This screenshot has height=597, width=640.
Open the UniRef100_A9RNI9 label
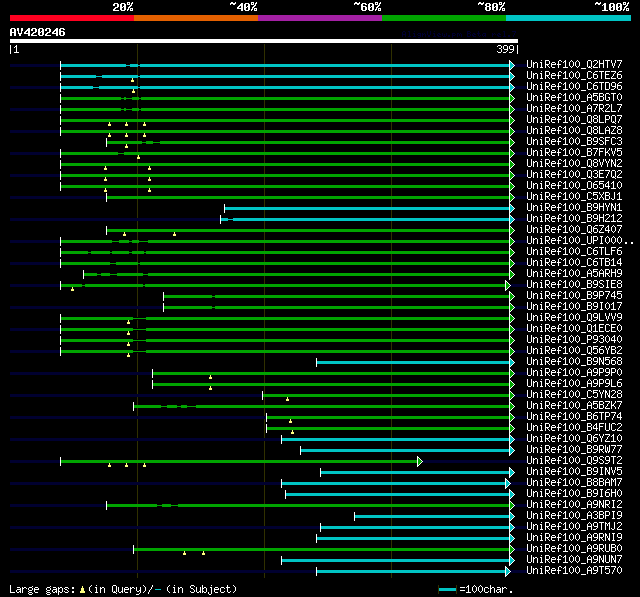click(x=574, y=538)
